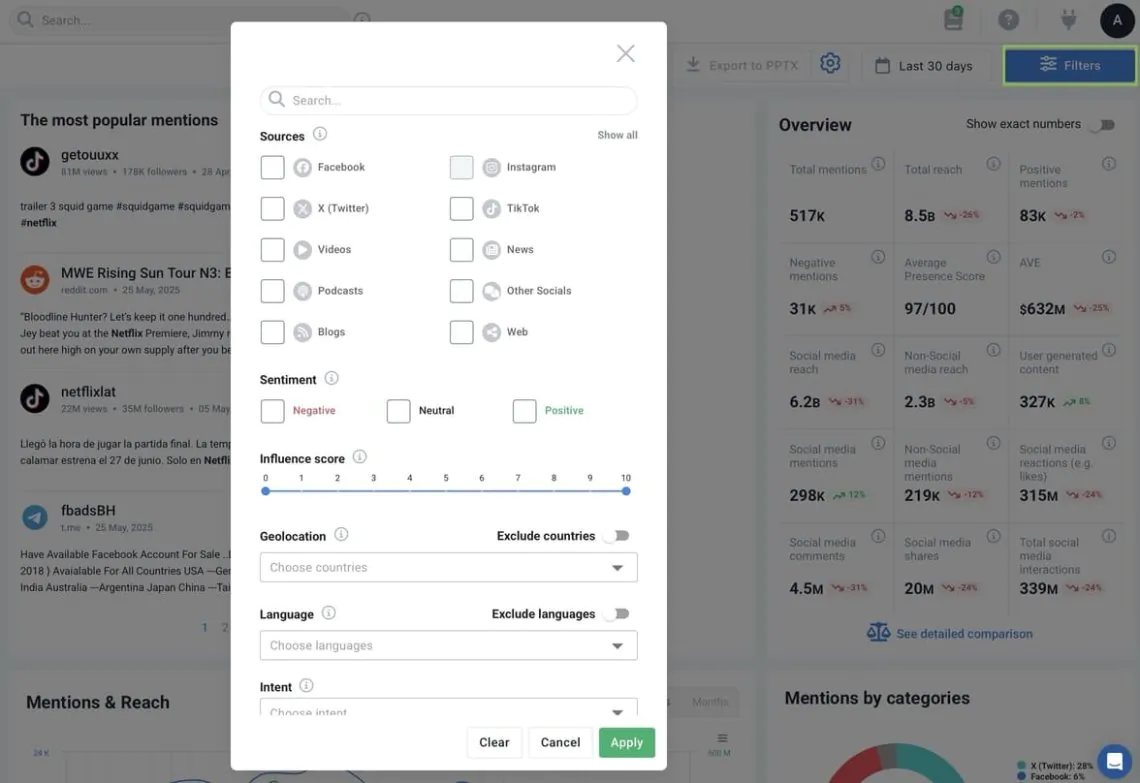Open See detailed comparison link
1140x783 pixels.
tap(964, 634)
